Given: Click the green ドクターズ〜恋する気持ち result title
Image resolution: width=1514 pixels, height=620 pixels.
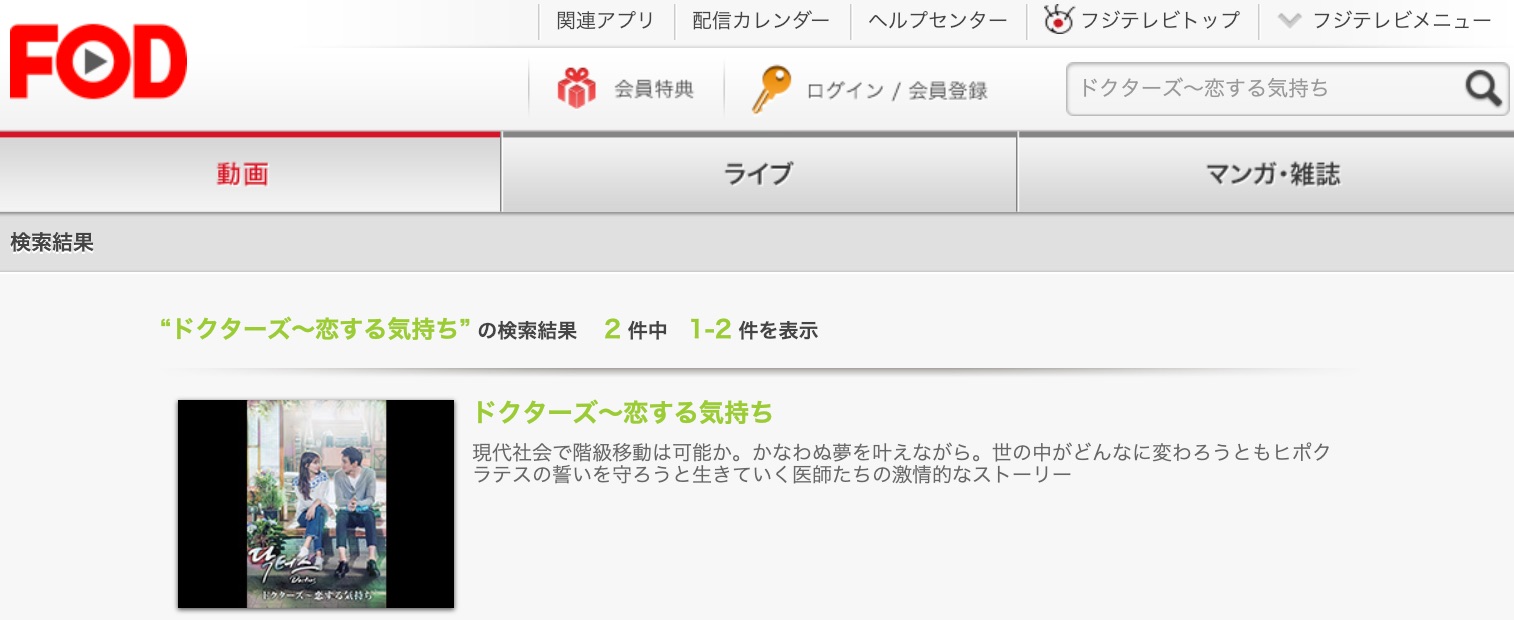Looking at the screenshot, I should point(622,412).
